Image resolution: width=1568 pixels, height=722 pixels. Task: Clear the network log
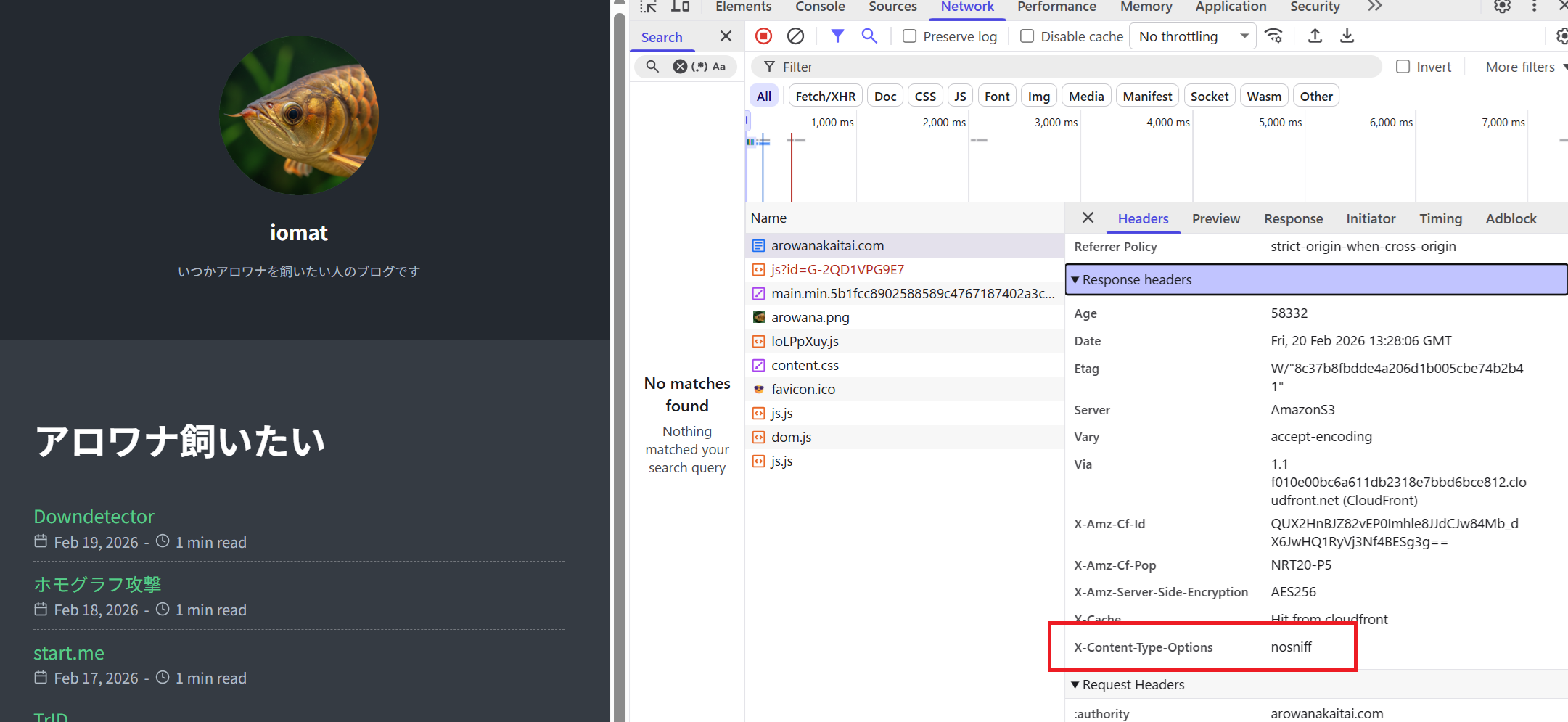[x=795, y=36]
